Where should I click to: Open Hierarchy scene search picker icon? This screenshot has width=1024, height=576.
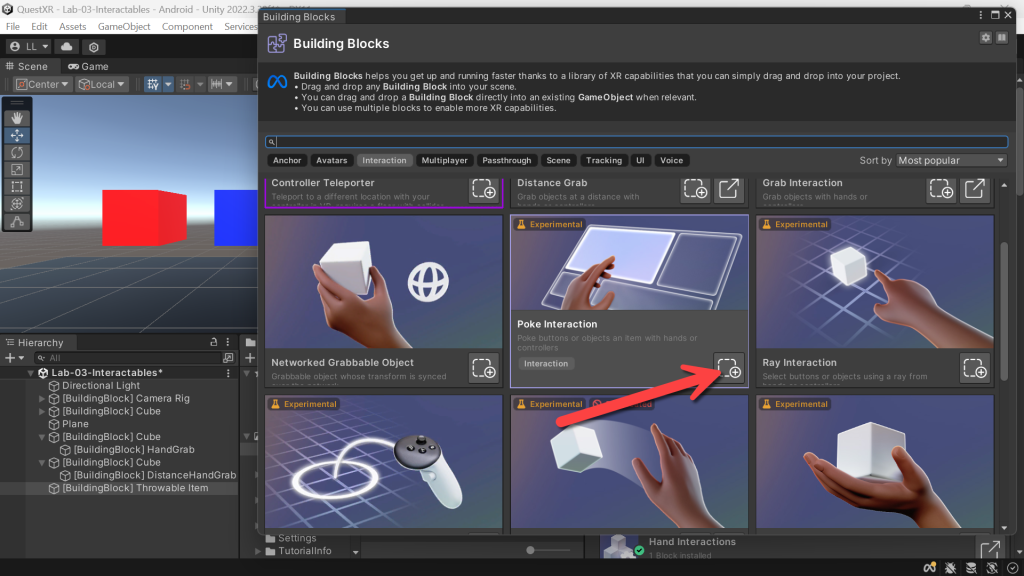coord(228,358)
